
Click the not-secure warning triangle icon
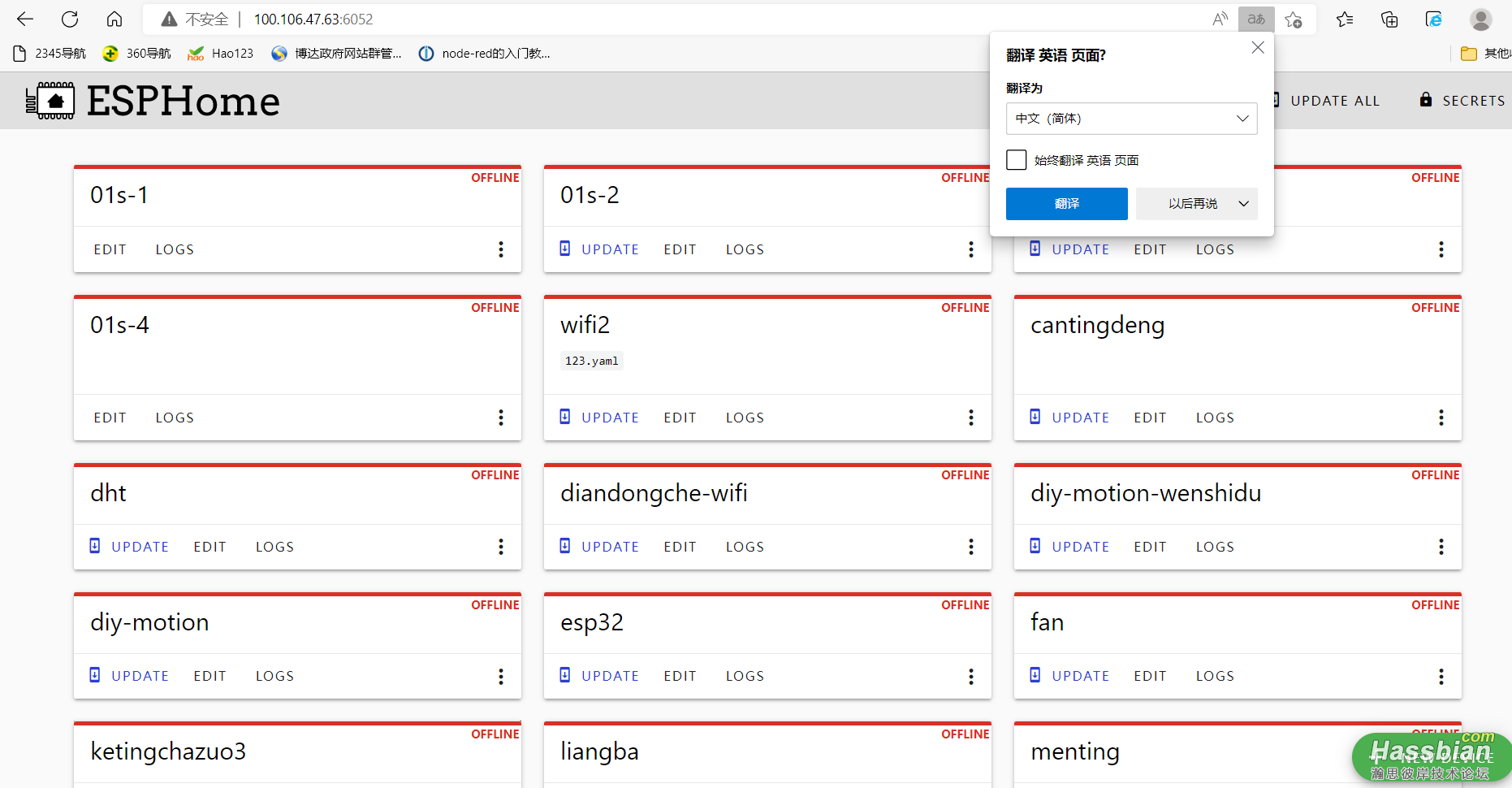pyautogui.click(x=169, y=19)
